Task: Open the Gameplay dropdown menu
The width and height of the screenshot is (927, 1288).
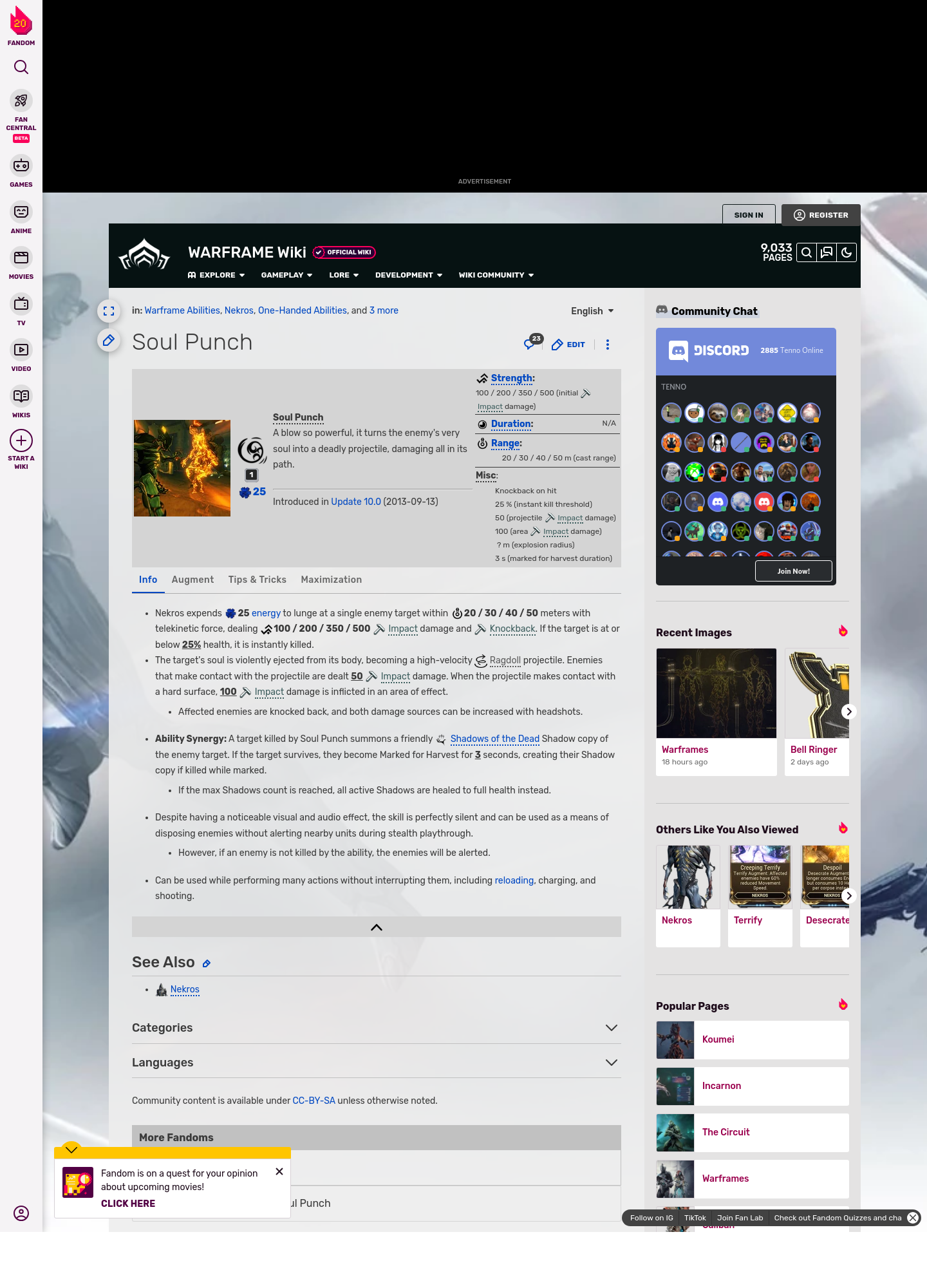Action: [x=286, y=275]
